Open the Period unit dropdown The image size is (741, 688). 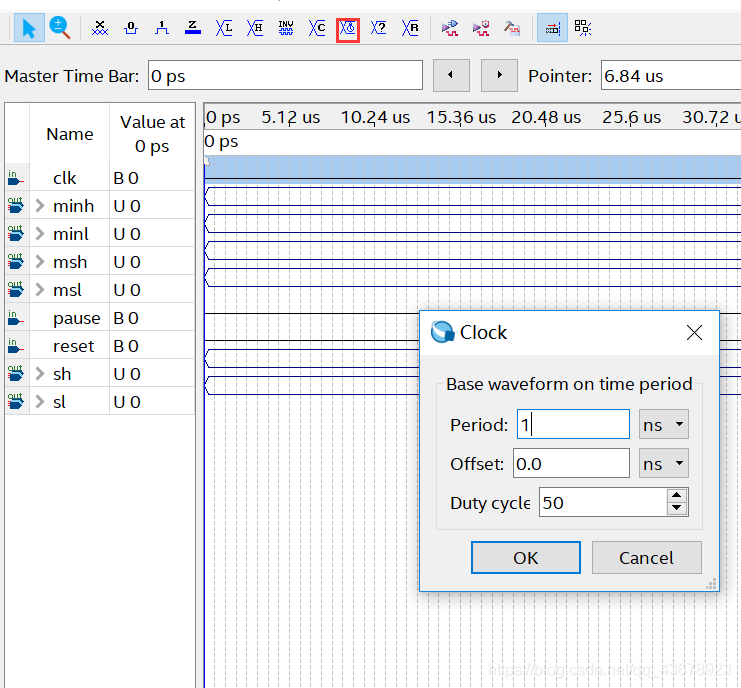663,424
